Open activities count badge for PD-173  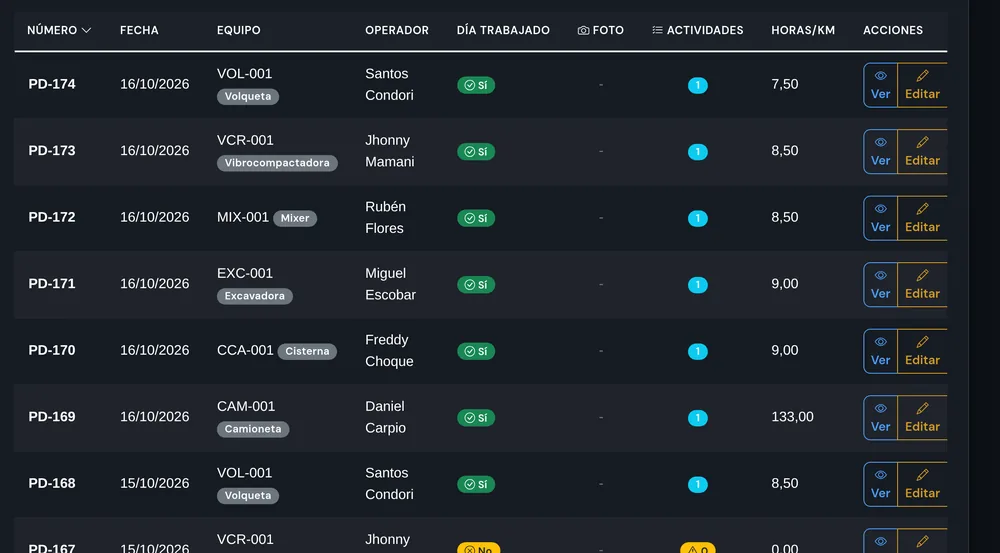(698, 151)
